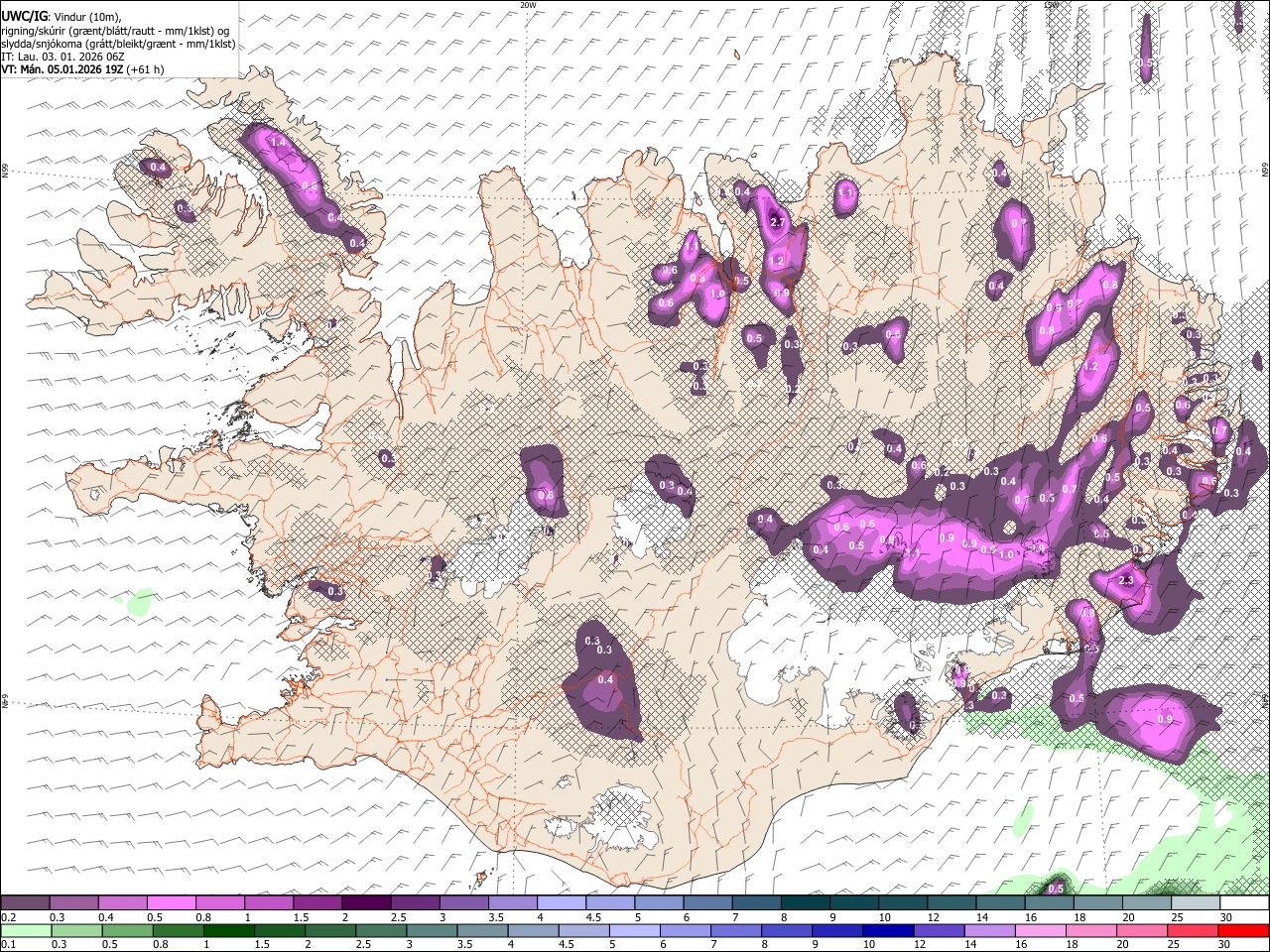Click the 2.3 snowfall value in the southeast

pyautogui.click(x=1126, y=580)
